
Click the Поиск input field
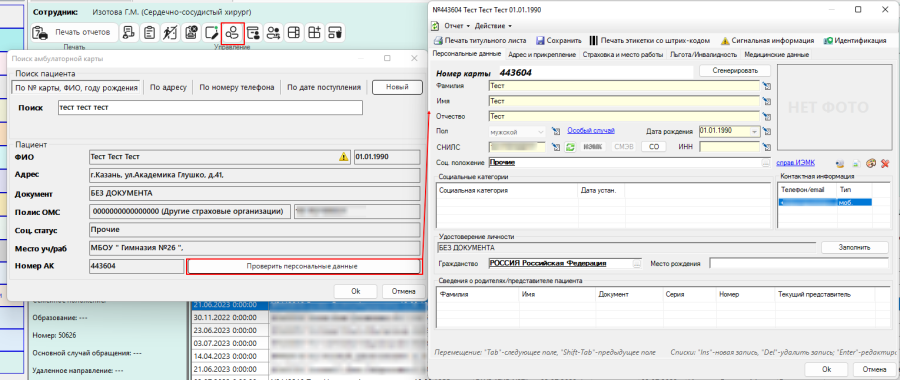tap(210, 107)
